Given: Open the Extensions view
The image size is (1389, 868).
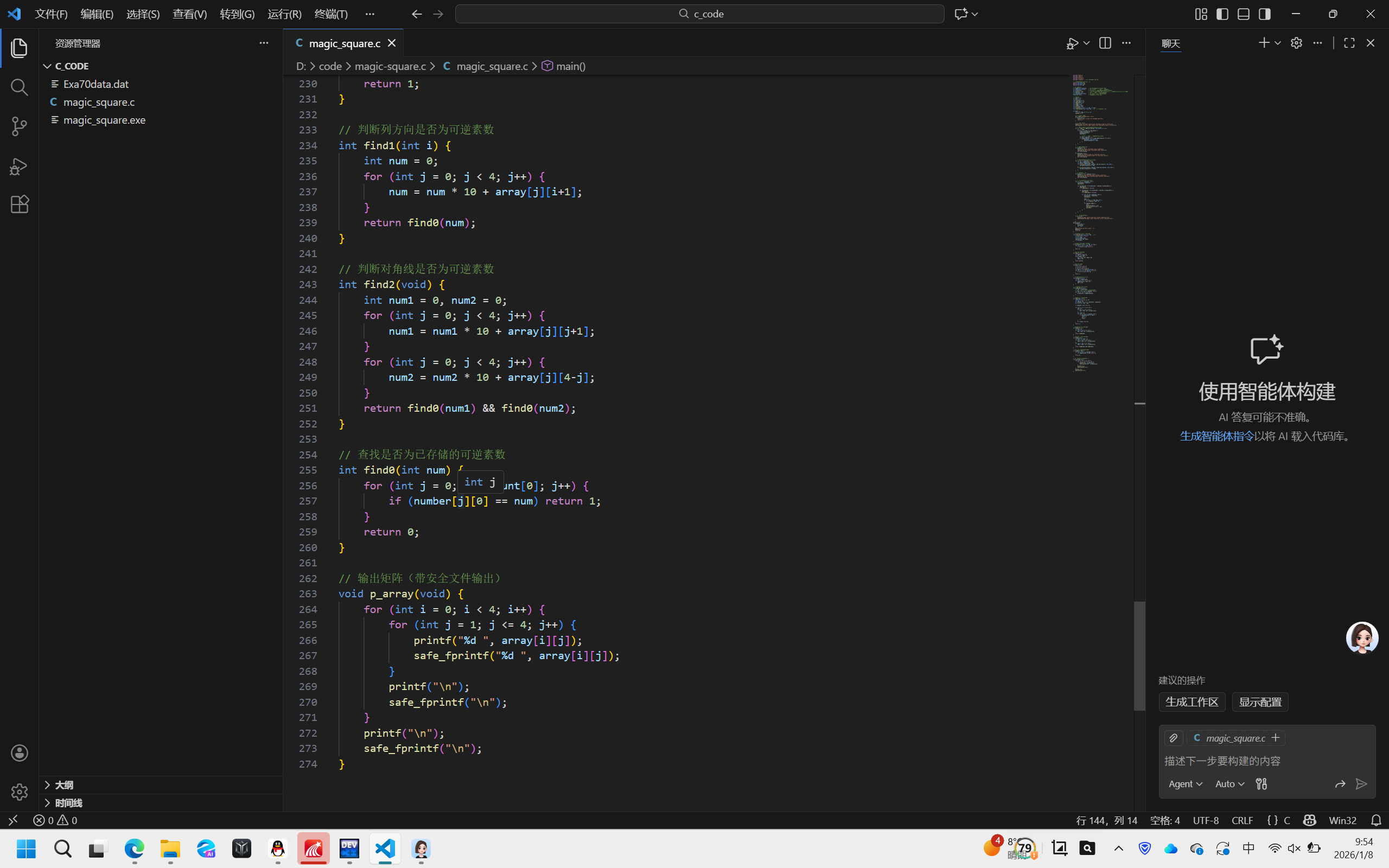Looking at the screenshot, I should tap(19, 205).
